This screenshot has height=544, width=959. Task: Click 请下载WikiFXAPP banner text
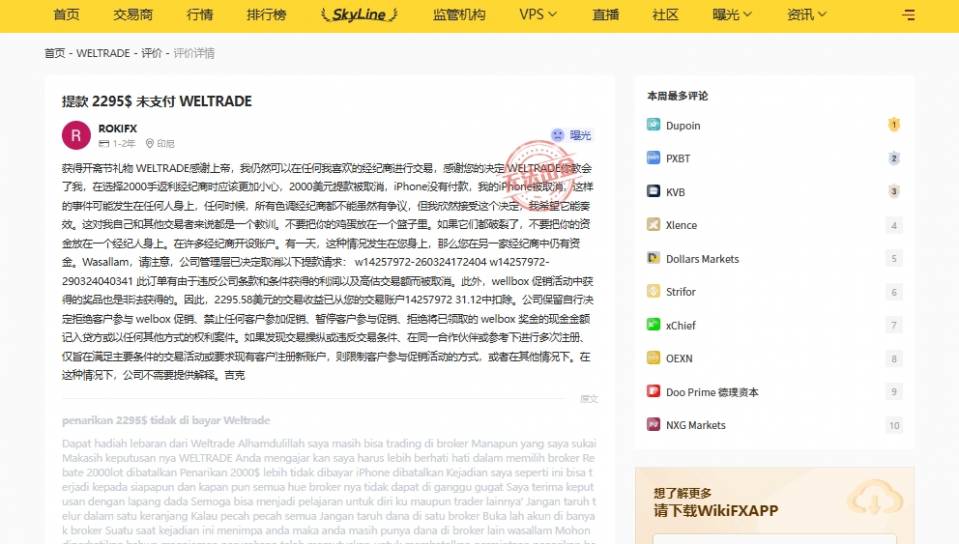coord(716,511)
